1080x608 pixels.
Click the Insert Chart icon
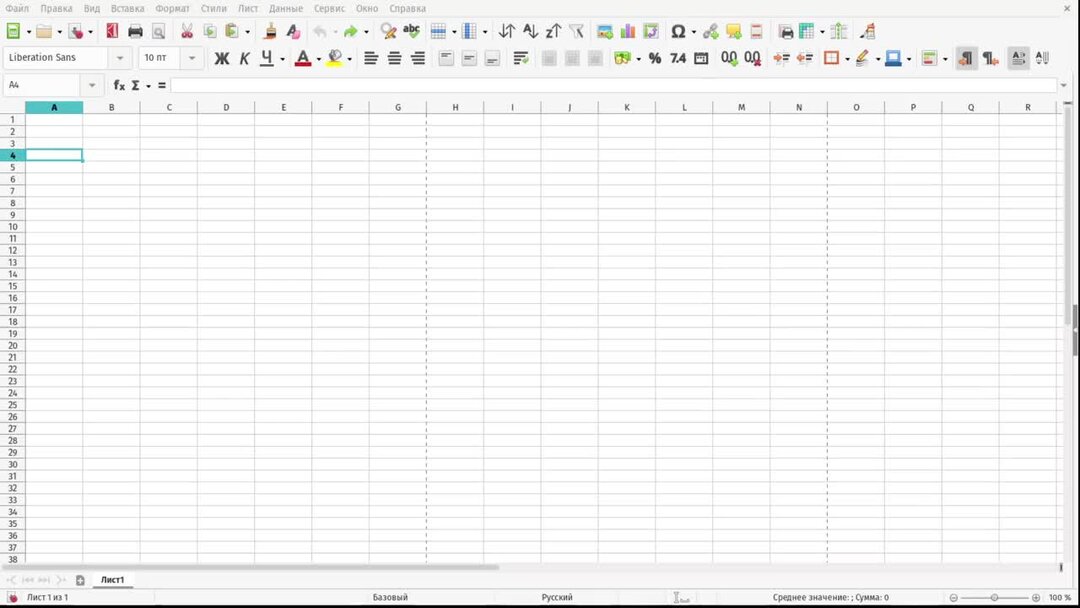click(x=627, y=31)
